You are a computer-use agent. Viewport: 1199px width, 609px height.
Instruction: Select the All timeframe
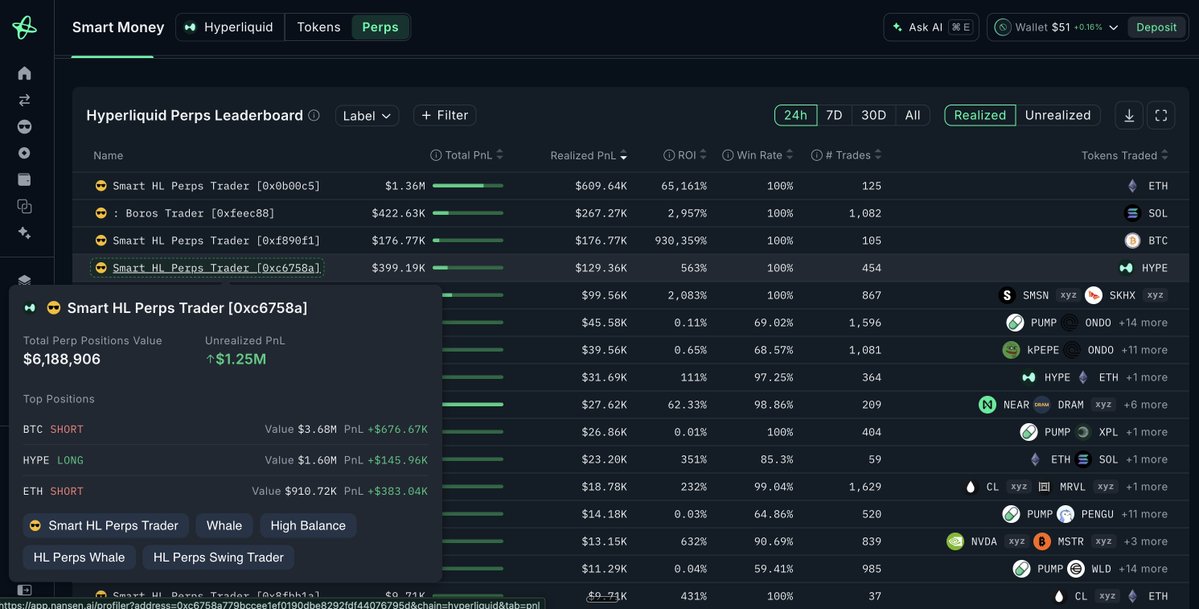pos(912,116)
